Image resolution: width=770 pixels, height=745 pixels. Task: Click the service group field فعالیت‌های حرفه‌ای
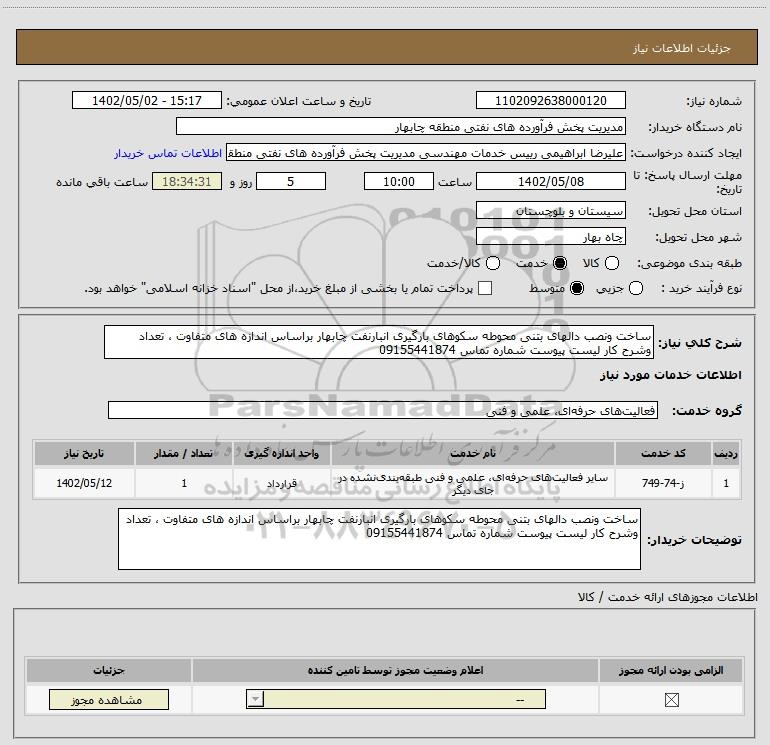[383, 411]
